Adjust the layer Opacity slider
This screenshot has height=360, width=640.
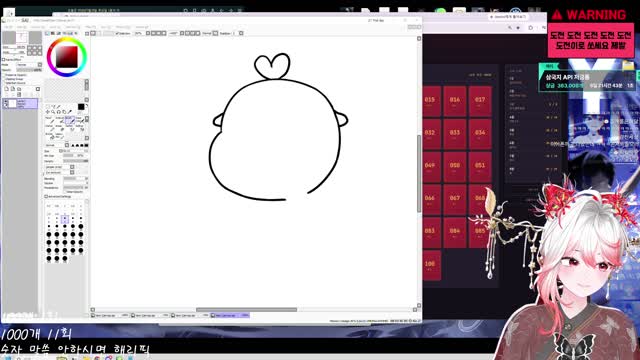[x=29, y=70]
